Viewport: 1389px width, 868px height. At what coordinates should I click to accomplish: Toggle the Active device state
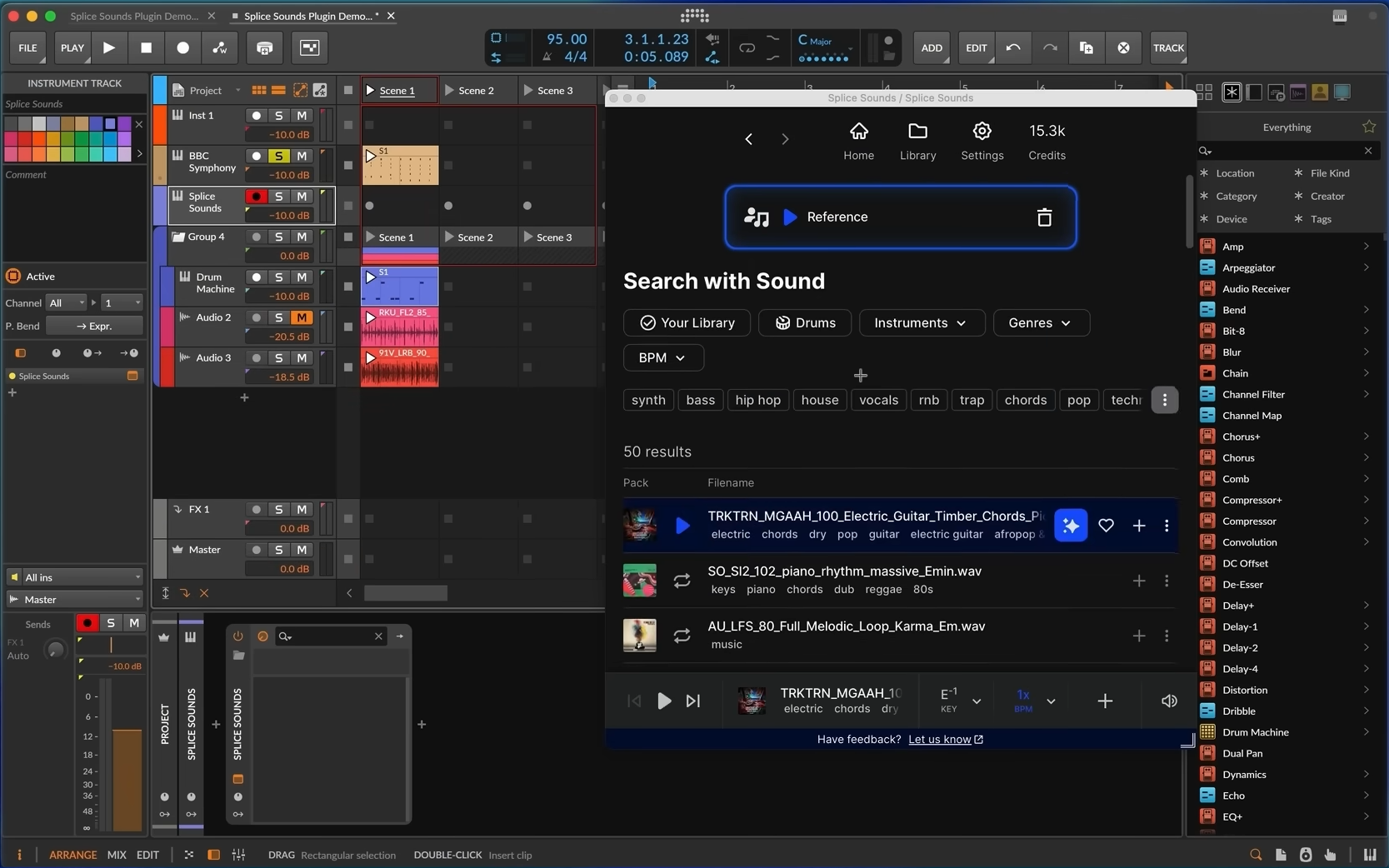12,277
